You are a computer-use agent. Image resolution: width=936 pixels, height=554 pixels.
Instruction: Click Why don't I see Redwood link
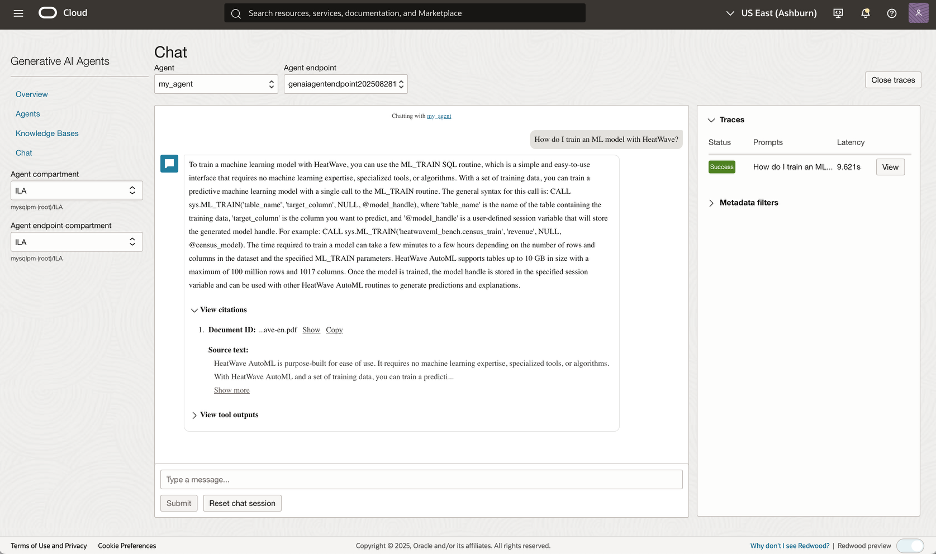[790, 546]
